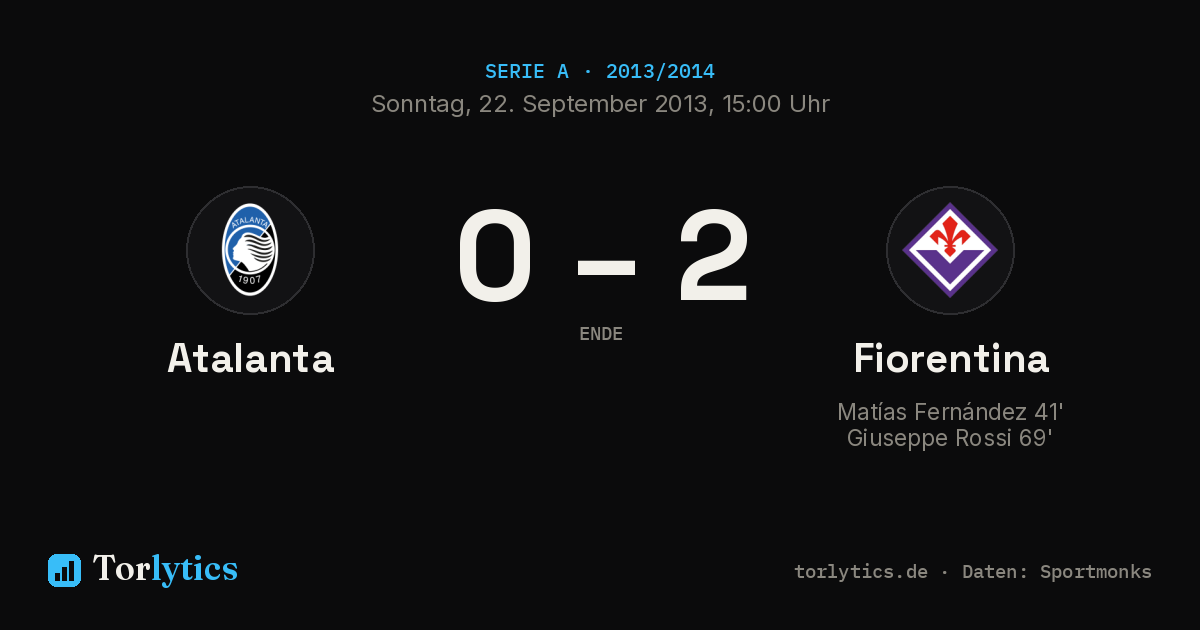This screenshot has width=1200, height=630.
Task: Click the blue 'lytics' part of logo
Action: click(194, 569)
